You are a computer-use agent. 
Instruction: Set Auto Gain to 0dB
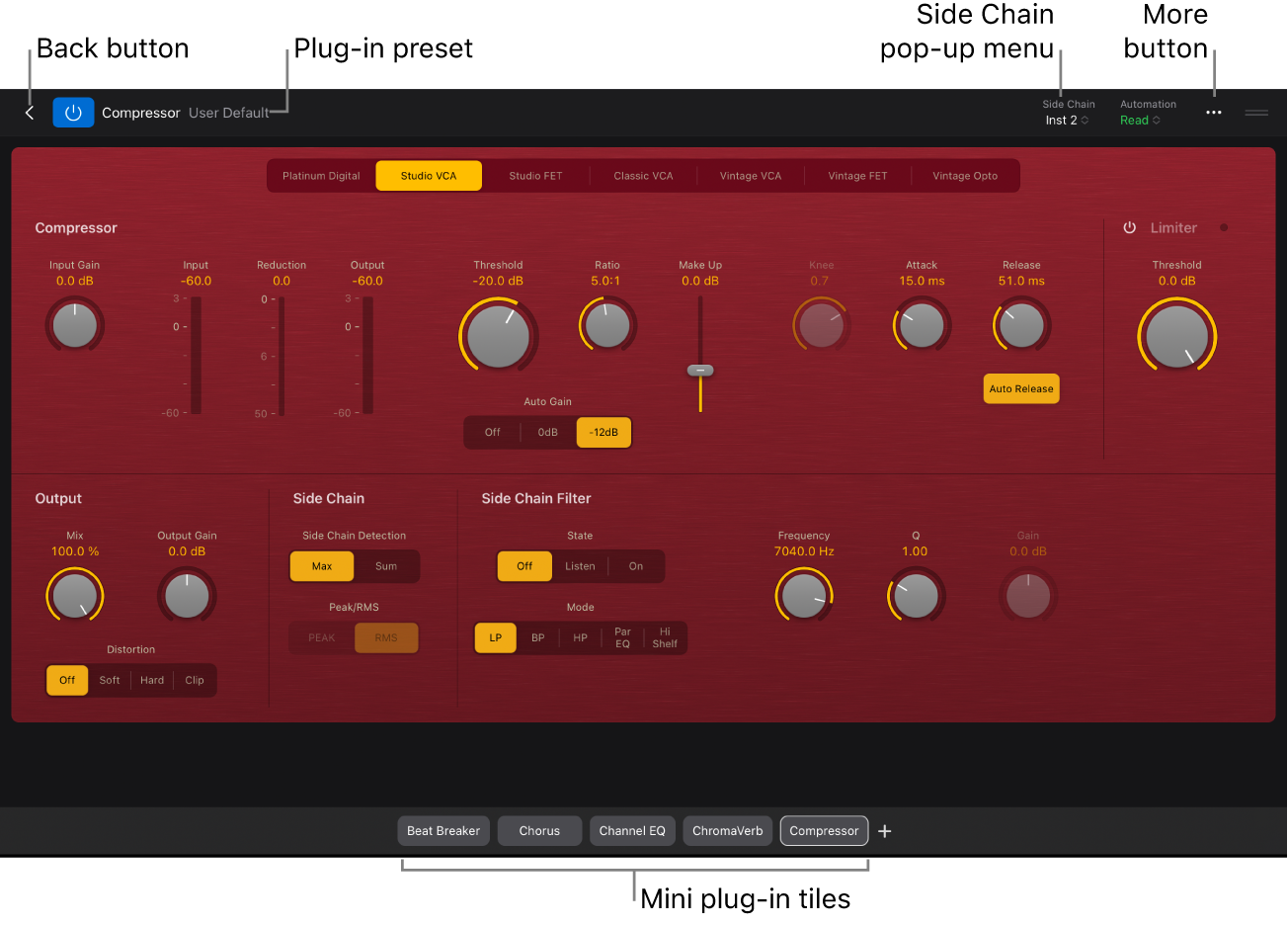point(548,432)
